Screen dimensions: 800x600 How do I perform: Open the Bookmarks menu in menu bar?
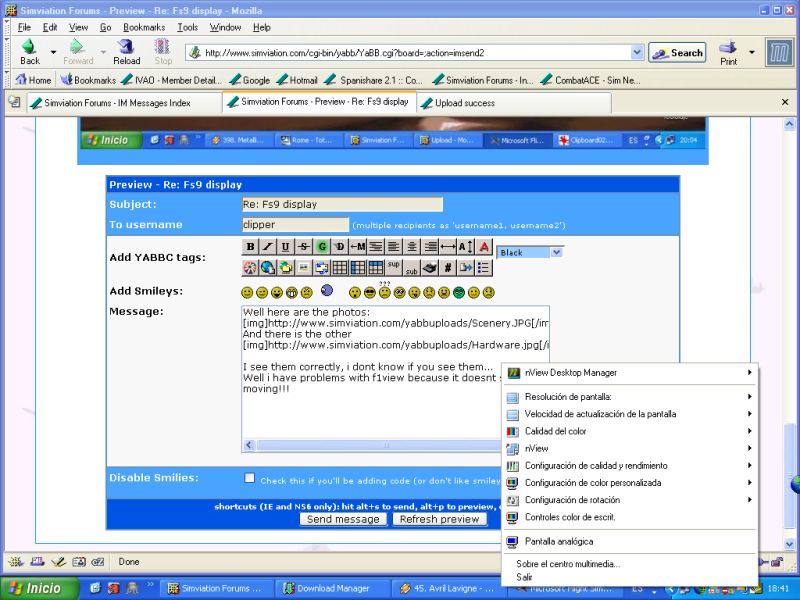pyautogui.click(x=144, y=27)
